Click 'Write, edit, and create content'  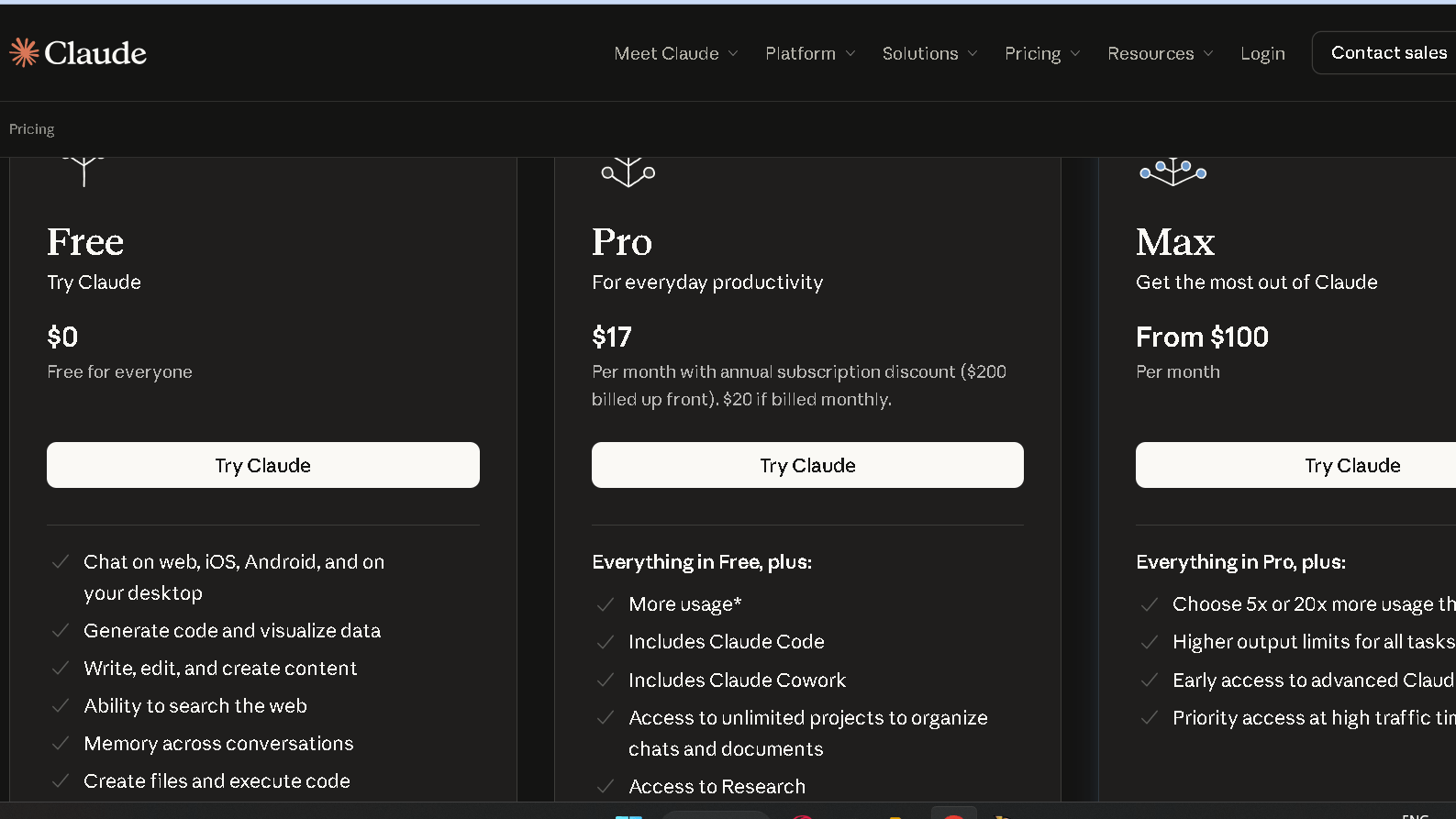220,669
